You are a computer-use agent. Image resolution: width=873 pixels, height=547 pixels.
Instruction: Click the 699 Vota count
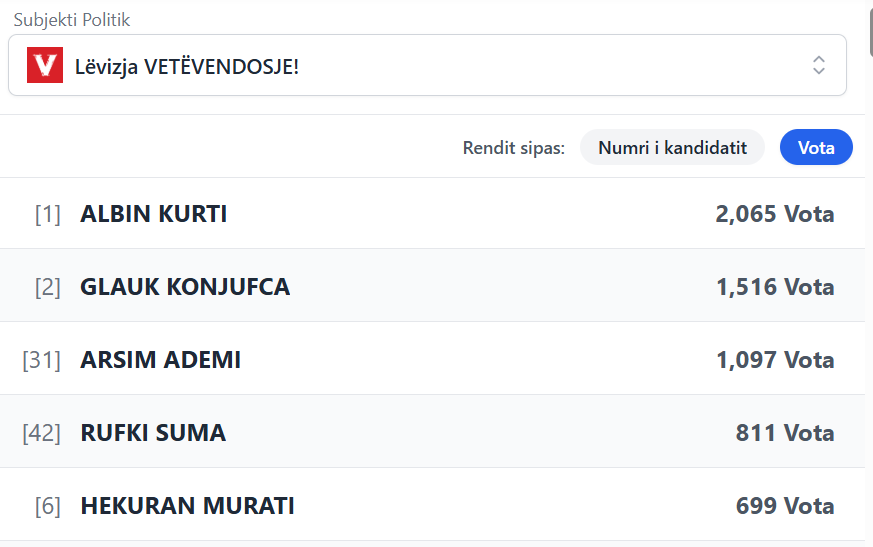point(785,506)
